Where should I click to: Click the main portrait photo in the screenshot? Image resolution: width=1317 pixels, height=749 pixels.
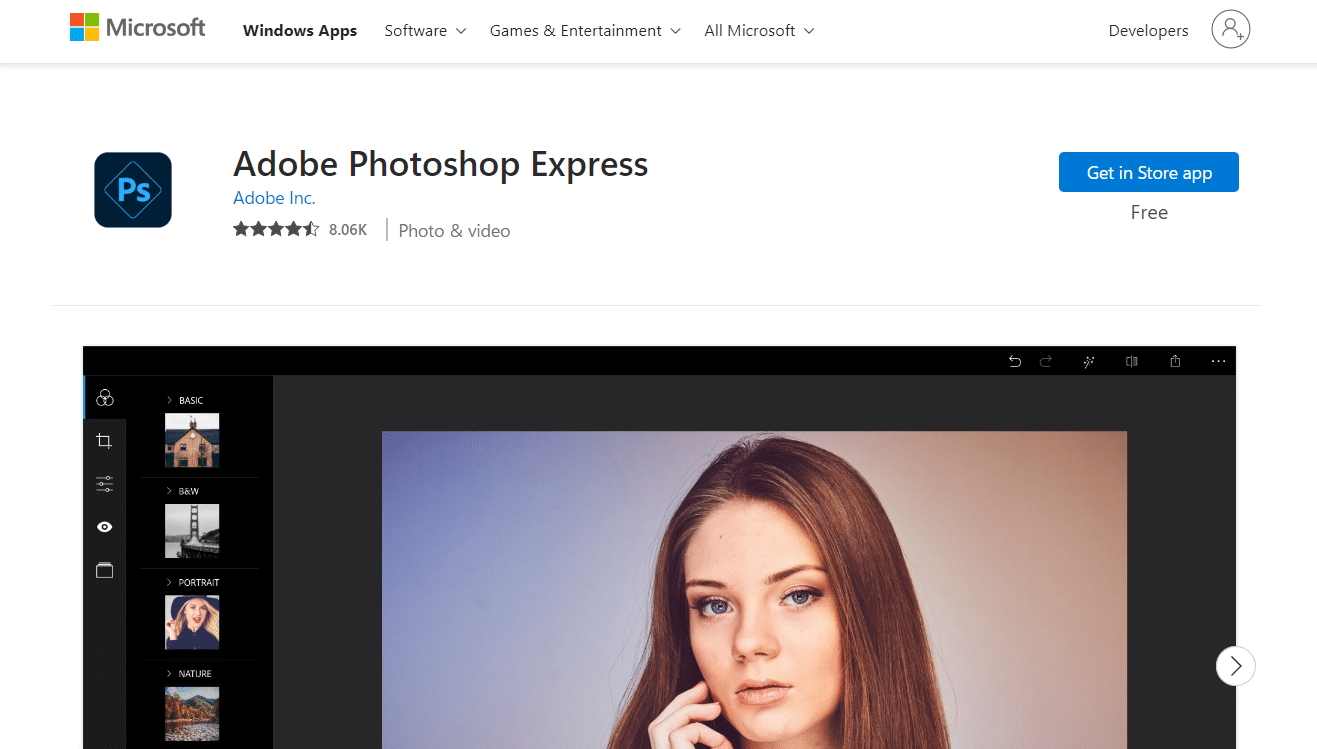tap(754, 590)
